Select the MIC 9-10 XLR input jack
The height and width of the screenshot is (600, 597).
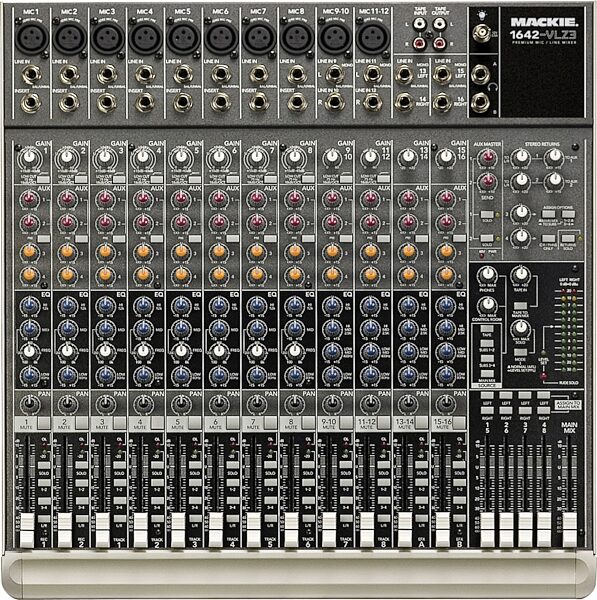coord(334,37)
